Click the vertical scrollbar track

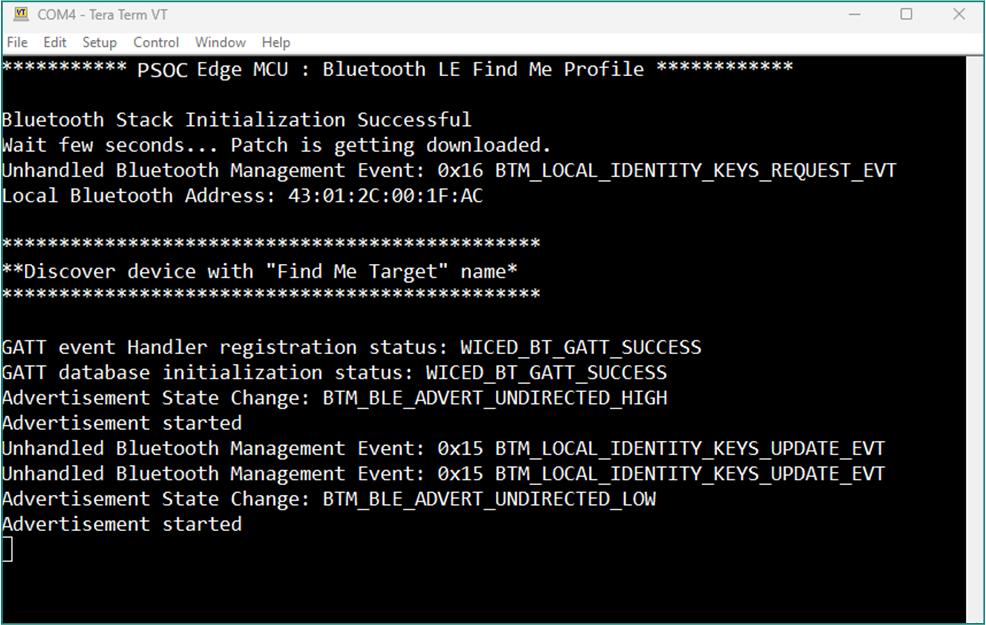[975, 340]
